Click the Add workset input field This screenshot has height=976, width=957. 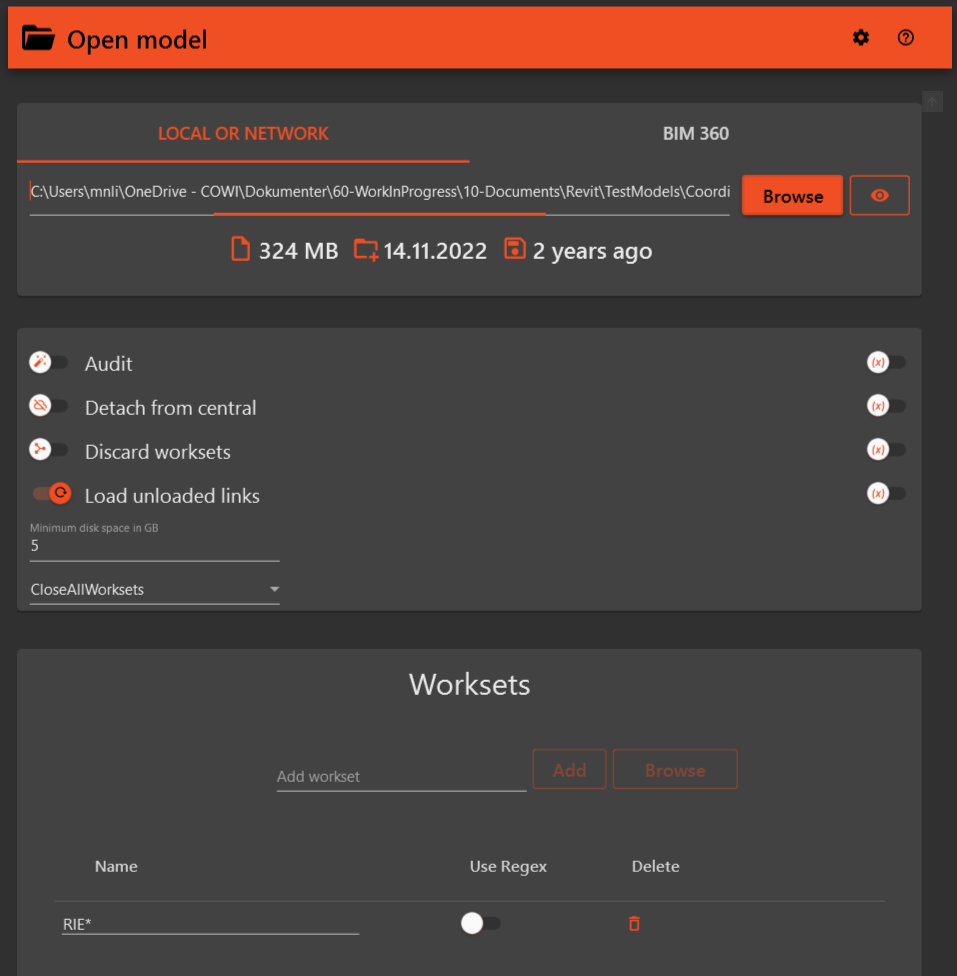point(400,776)
